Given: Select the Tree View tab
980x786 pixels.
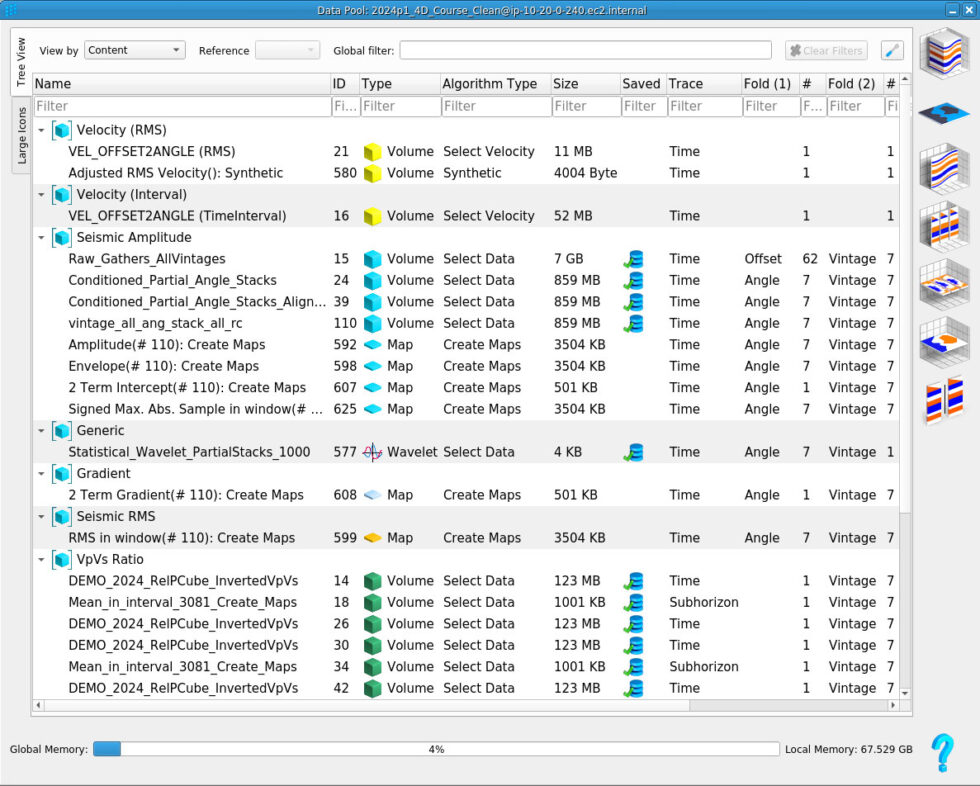Looking at the screenshot, I should tap(22, 62).
